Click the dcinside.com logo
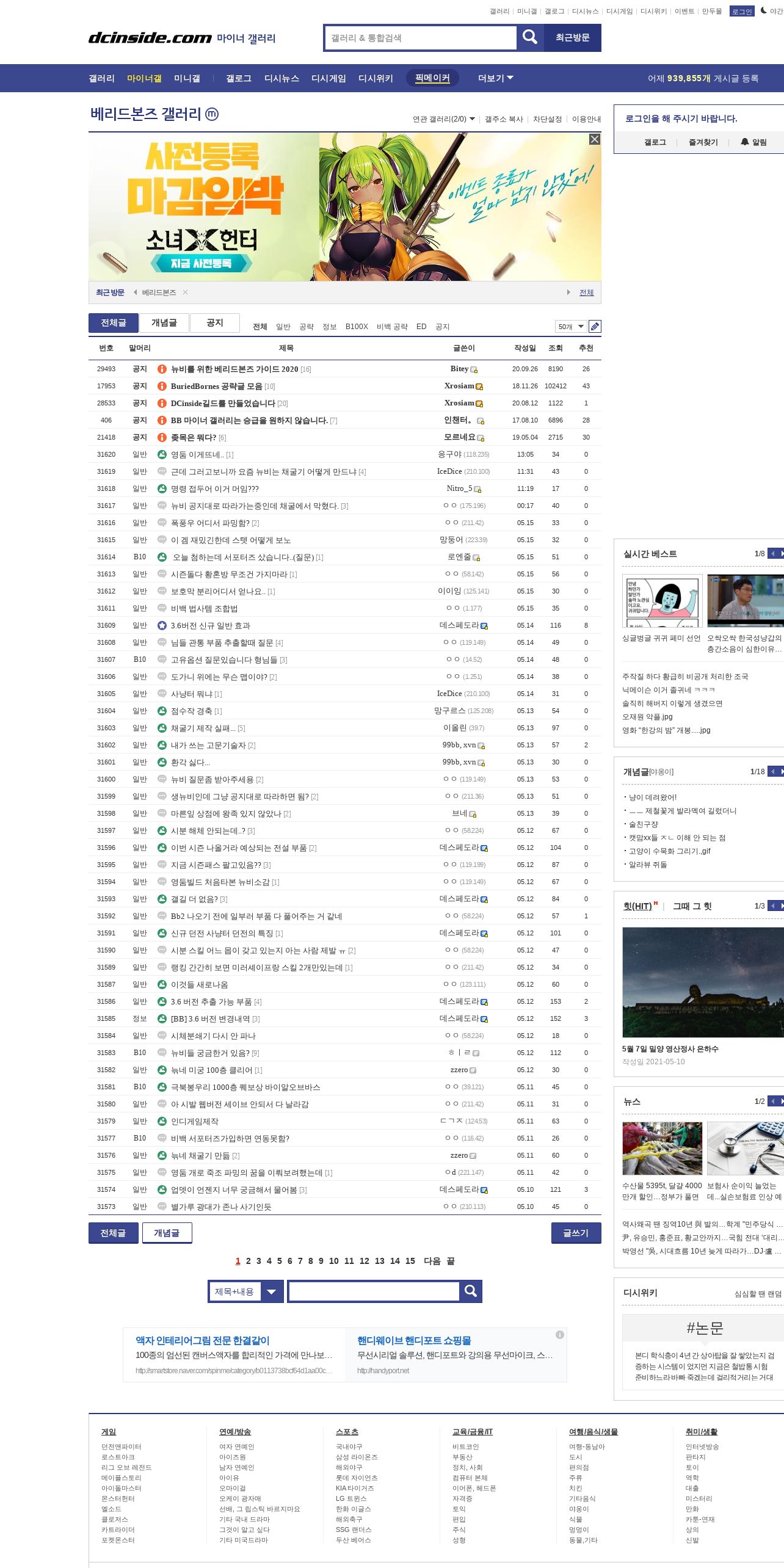The image size is (784, 1568). (x=150, y=38)
